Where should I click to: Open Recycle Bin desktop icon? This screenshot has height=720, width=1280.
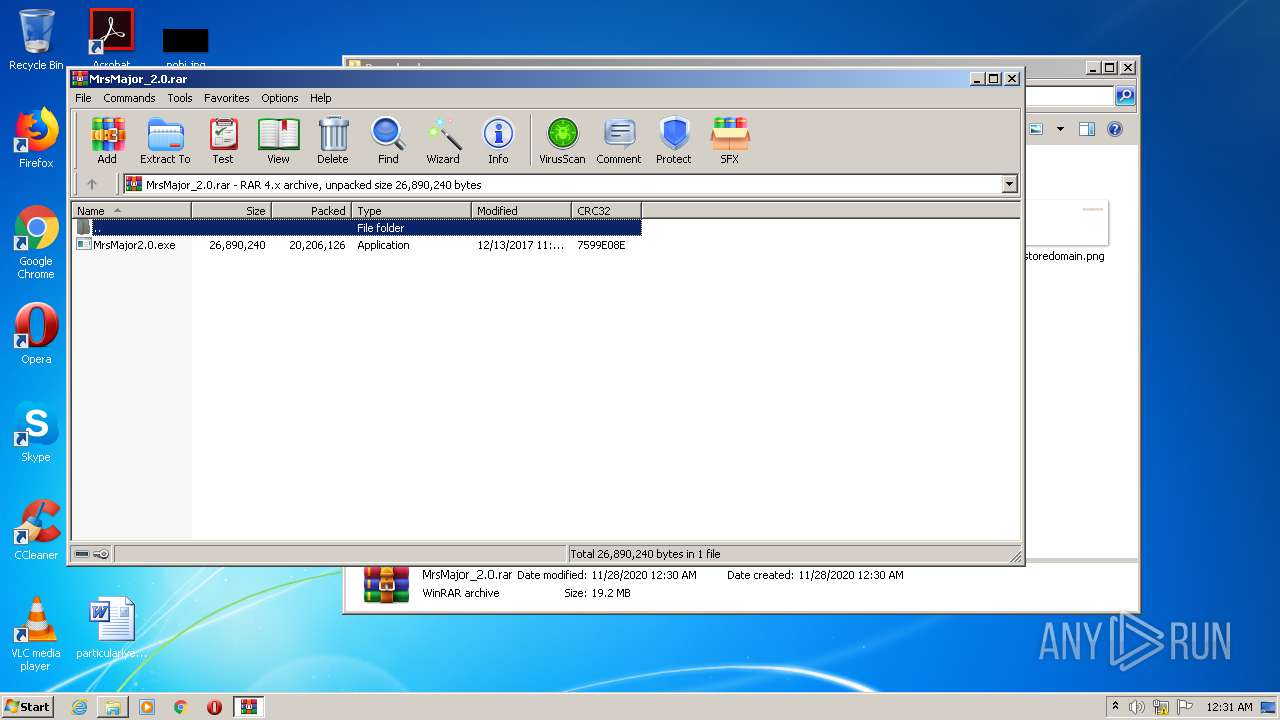tap(36, 40)
